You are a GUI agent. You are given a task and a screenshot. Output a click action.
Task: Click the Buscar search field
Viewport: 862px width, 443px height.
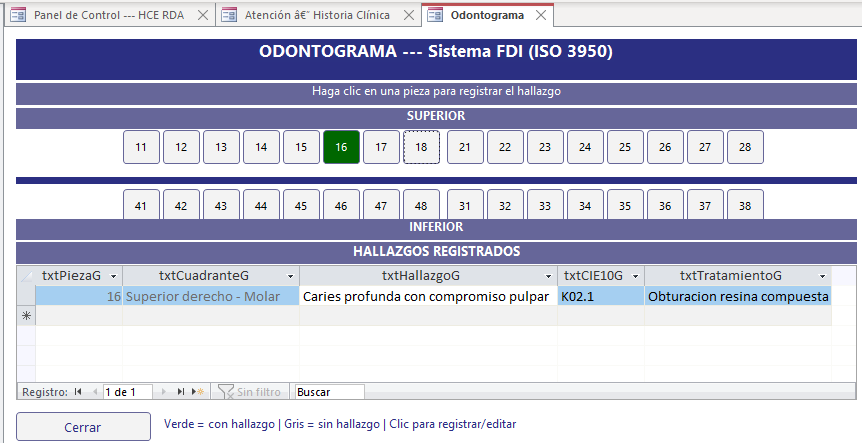[328, 392]
